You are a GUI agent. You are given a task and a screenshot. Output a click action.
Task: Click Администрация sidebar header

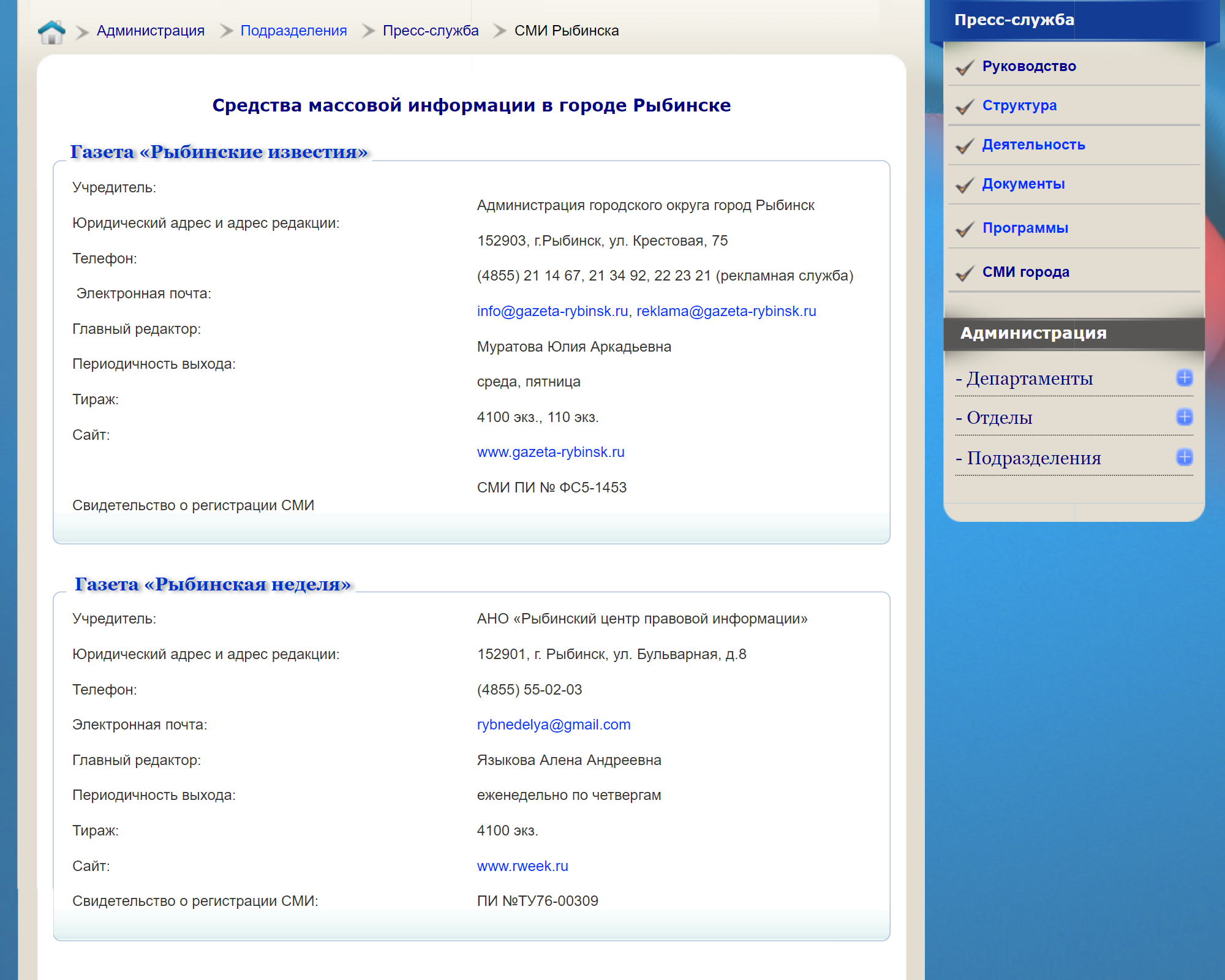[x=1033, y=333]
